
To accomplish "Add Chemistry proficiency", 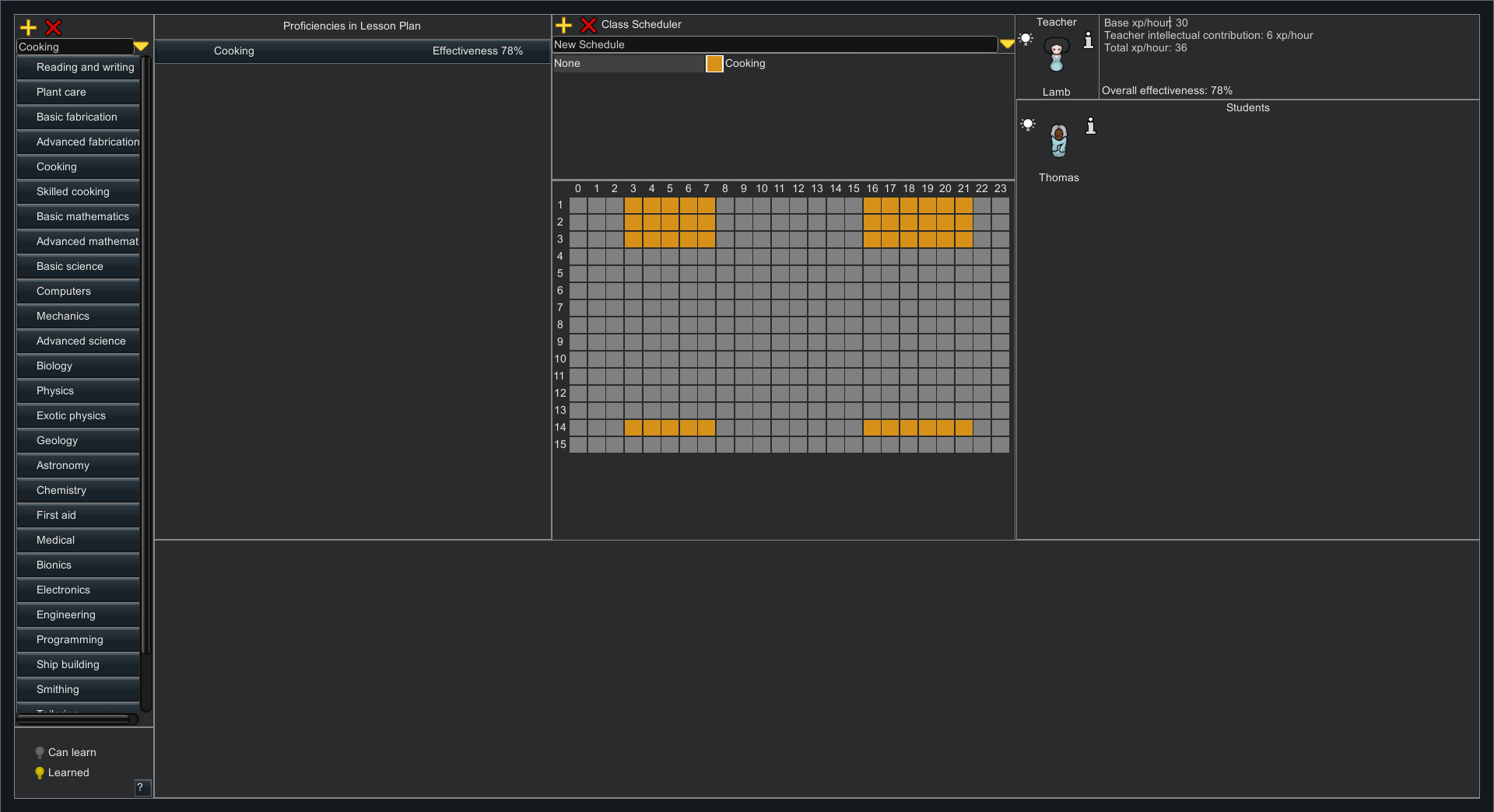I will click(79, 491).
